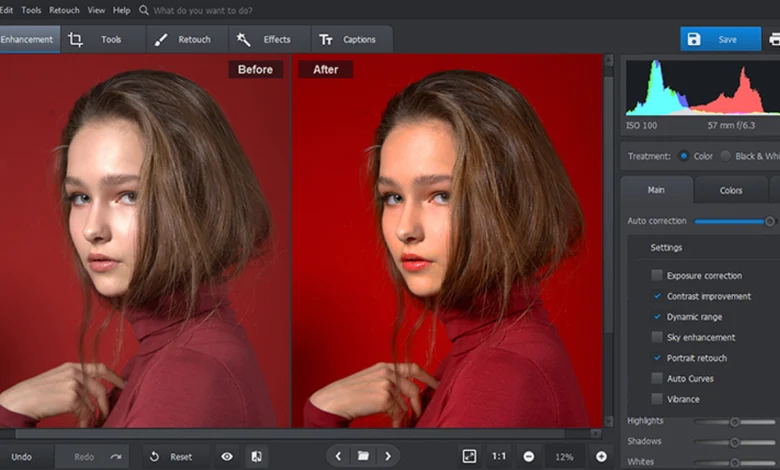Switch to the Colors tab
The image size is (780, 470).
(x=731, y=190)
